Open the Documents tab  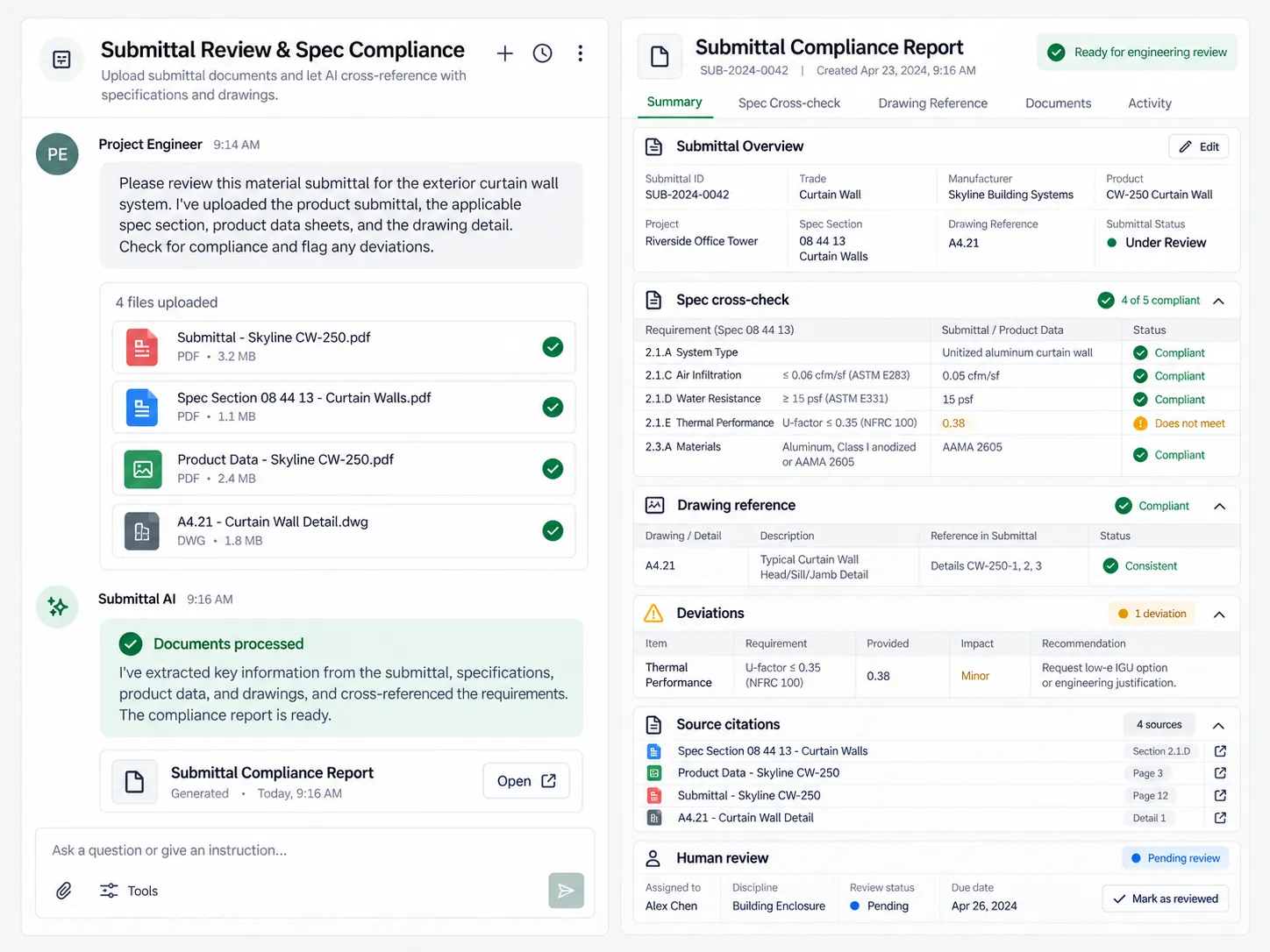[x=1059, y=103]
